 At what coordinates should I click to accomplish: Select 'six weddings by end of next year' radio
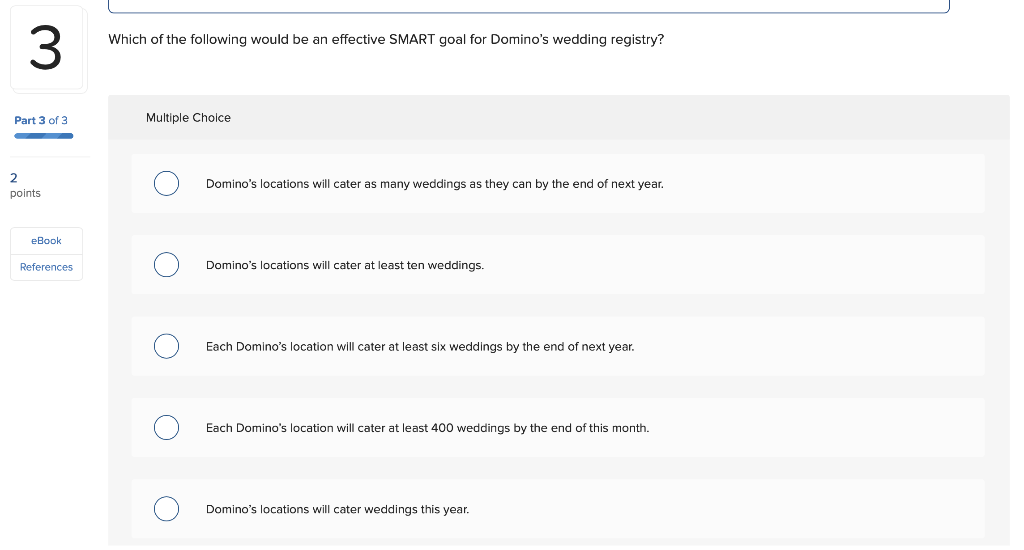pos(167,346)
